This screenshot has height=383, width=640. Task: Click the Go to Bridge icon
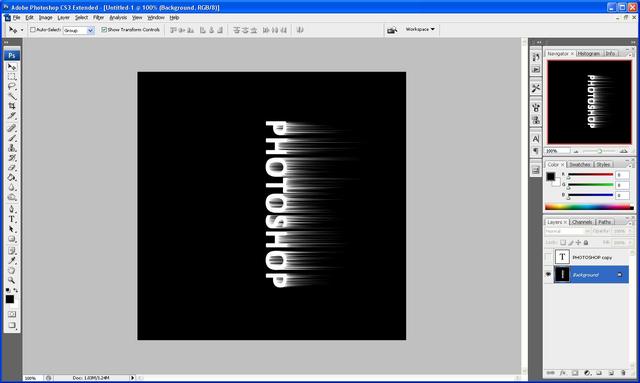(392, 30)
